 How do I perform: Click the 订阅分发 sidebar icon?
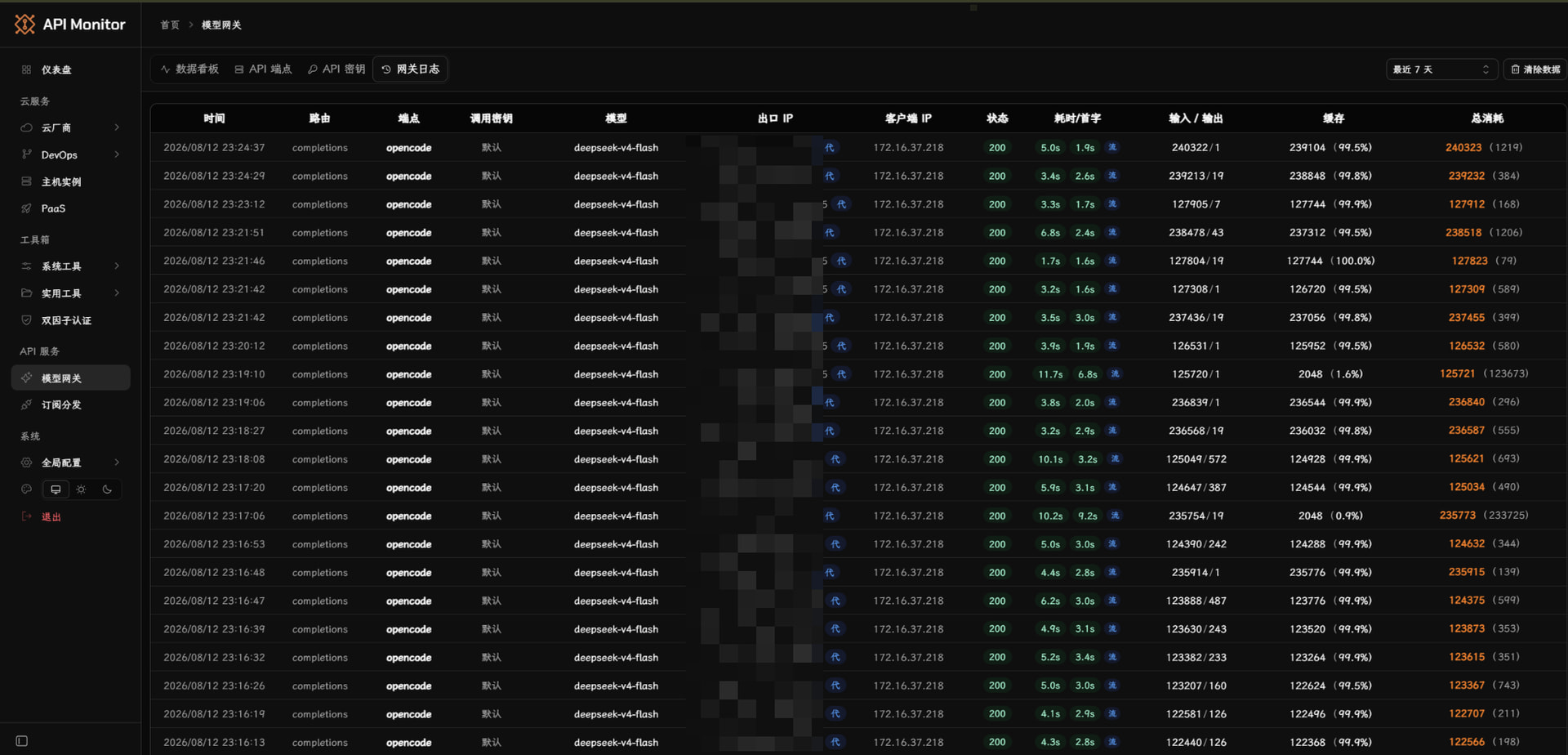point(26,404)
